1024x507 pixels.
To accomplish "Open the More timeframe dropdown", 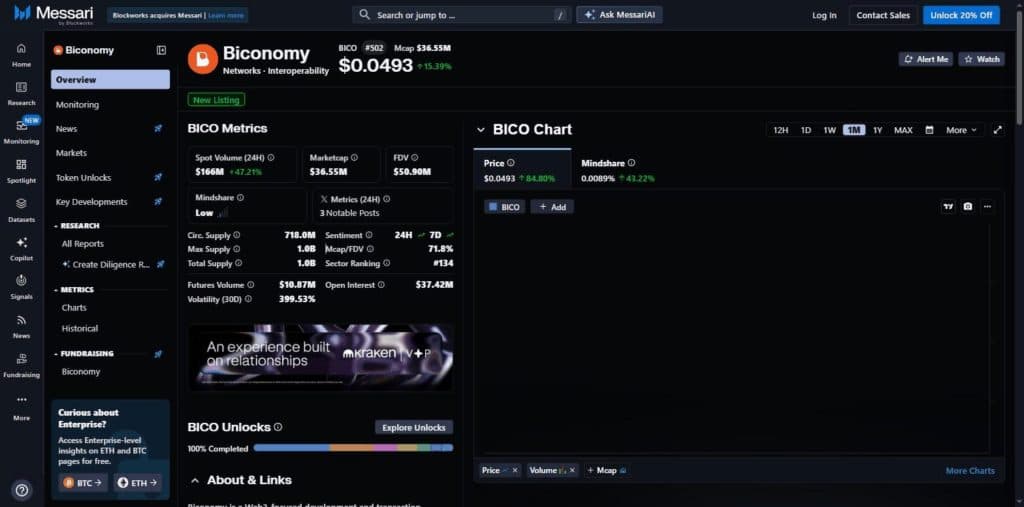I will click(961, 130).
